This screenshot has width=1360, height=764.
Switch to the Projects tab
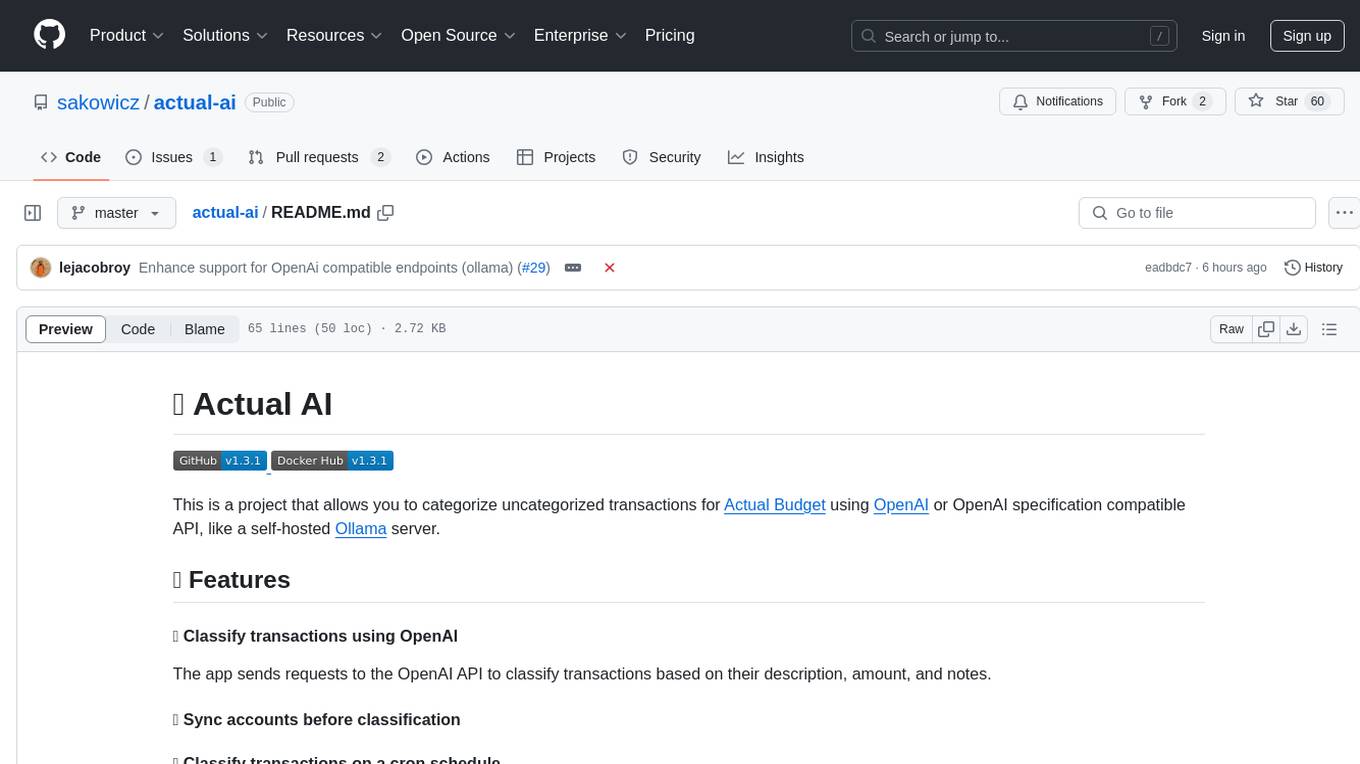(x=556, y=157)
